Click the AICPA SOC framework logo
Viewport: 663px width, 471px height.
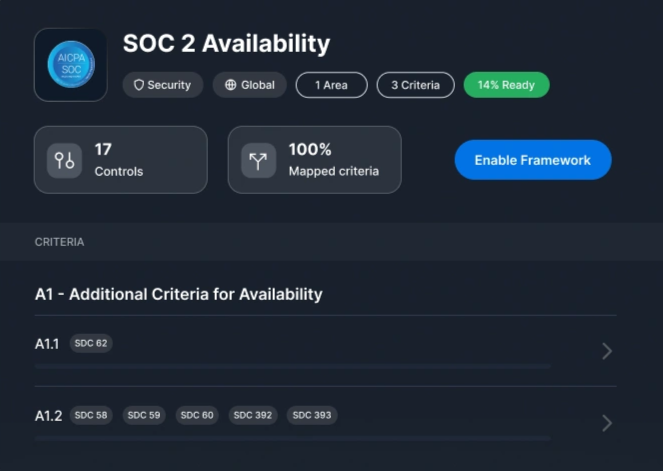pyautogui.click(x=71, y=65)
